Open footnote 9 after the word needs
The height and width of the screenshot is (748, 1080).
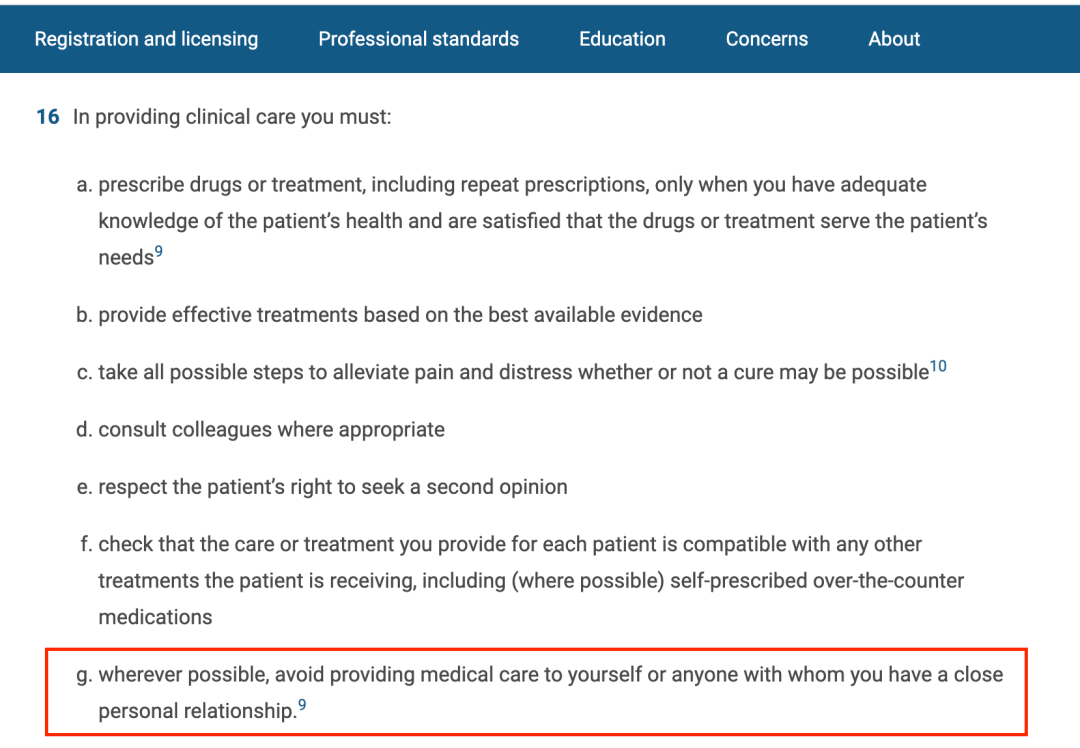point(158,251)
